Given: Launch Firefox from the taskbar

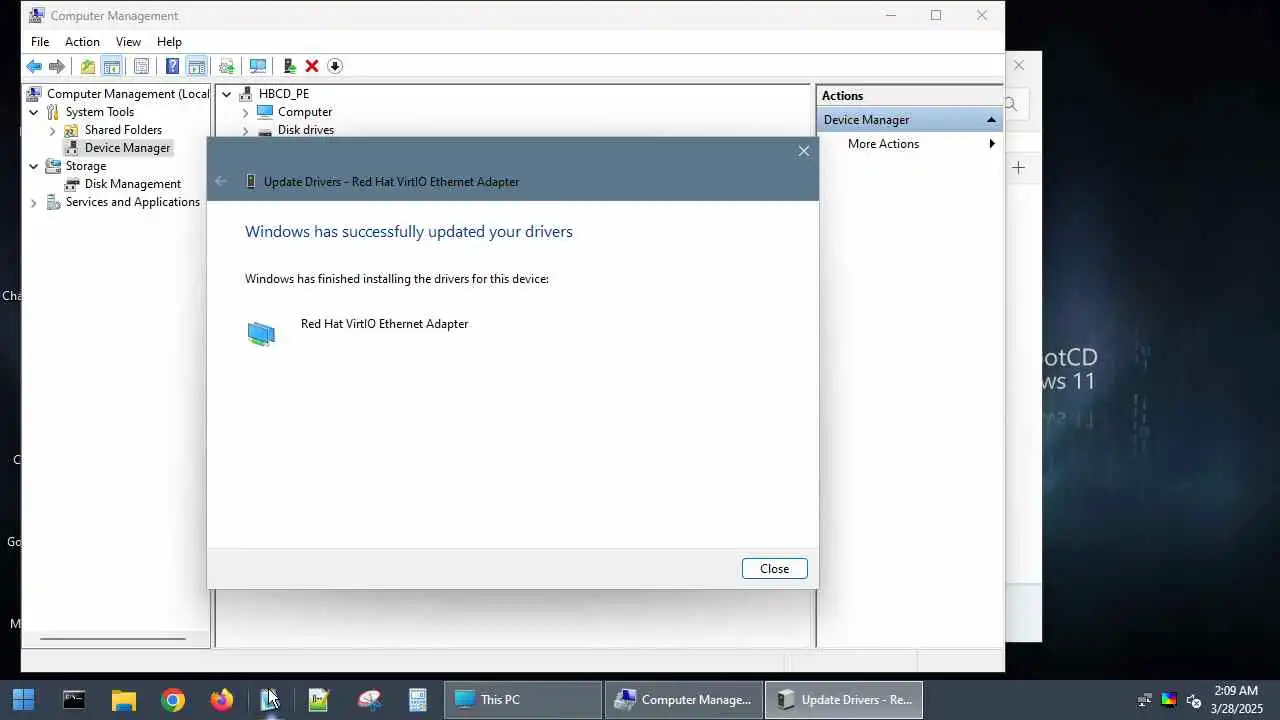Looking at the screenshot, I should 222,699.
